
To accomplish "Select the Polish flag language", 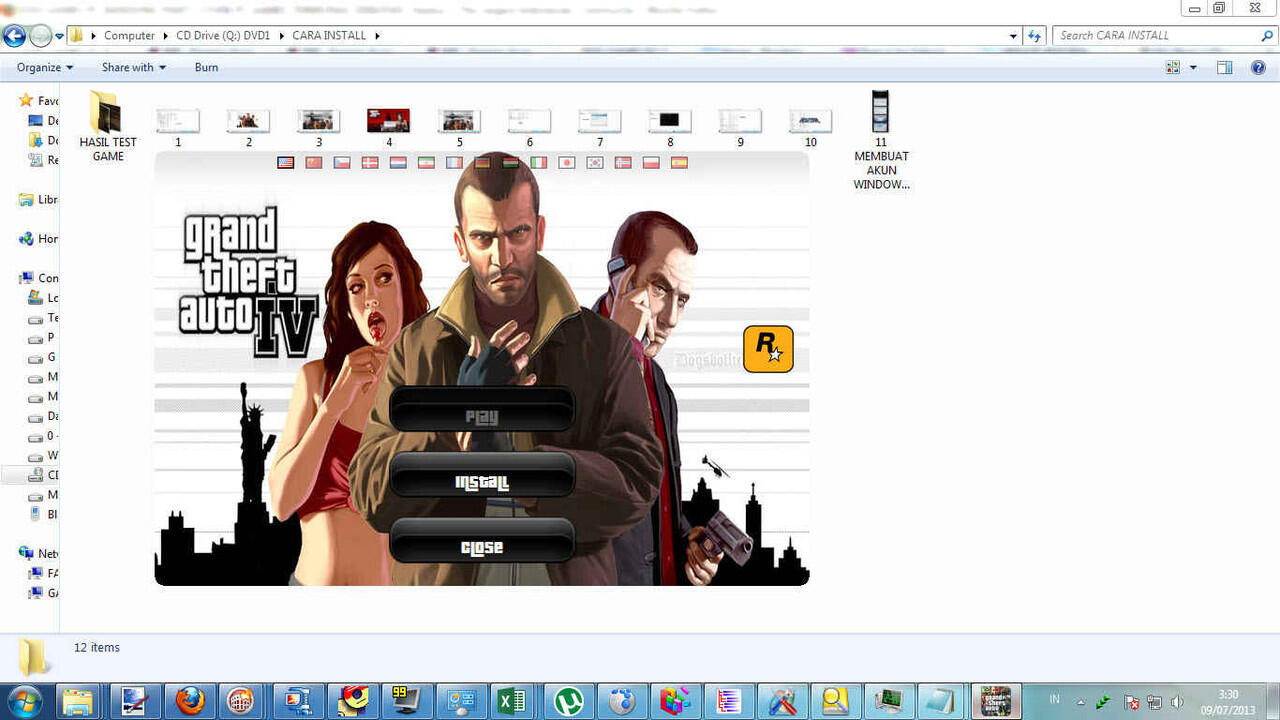I will [x=651, y=162].
